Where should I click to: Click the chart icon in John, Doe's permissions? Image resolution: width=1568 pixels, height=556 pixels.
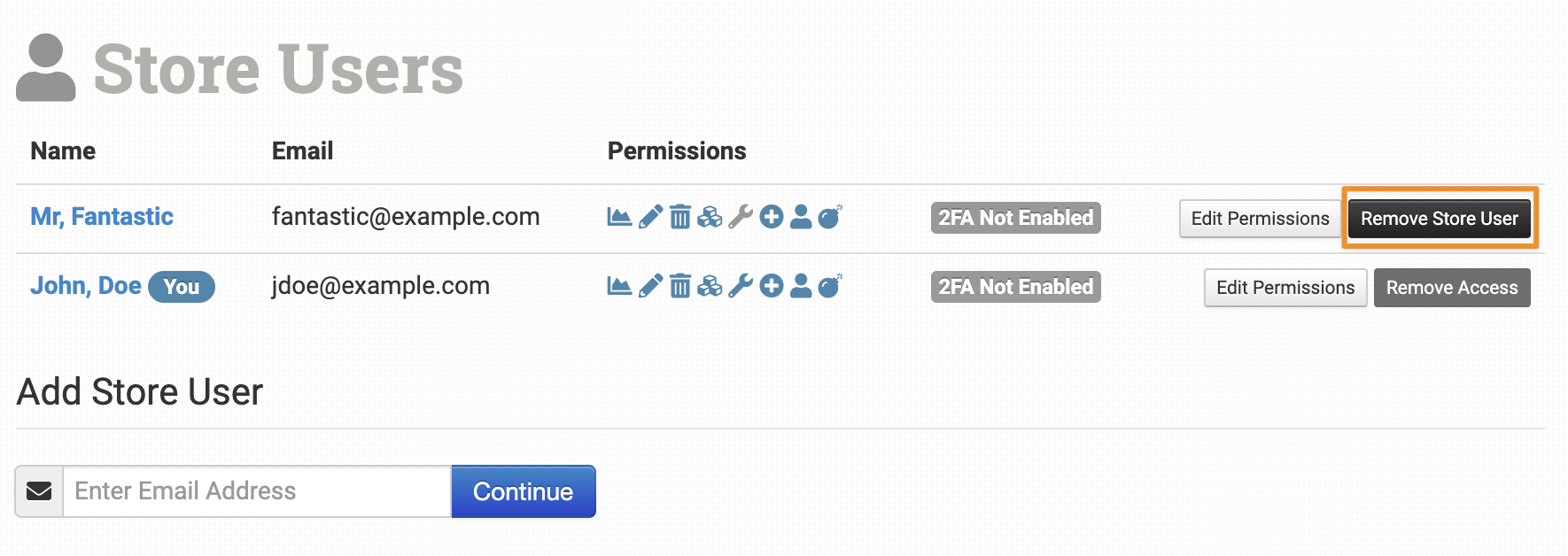tap(619, 286)
